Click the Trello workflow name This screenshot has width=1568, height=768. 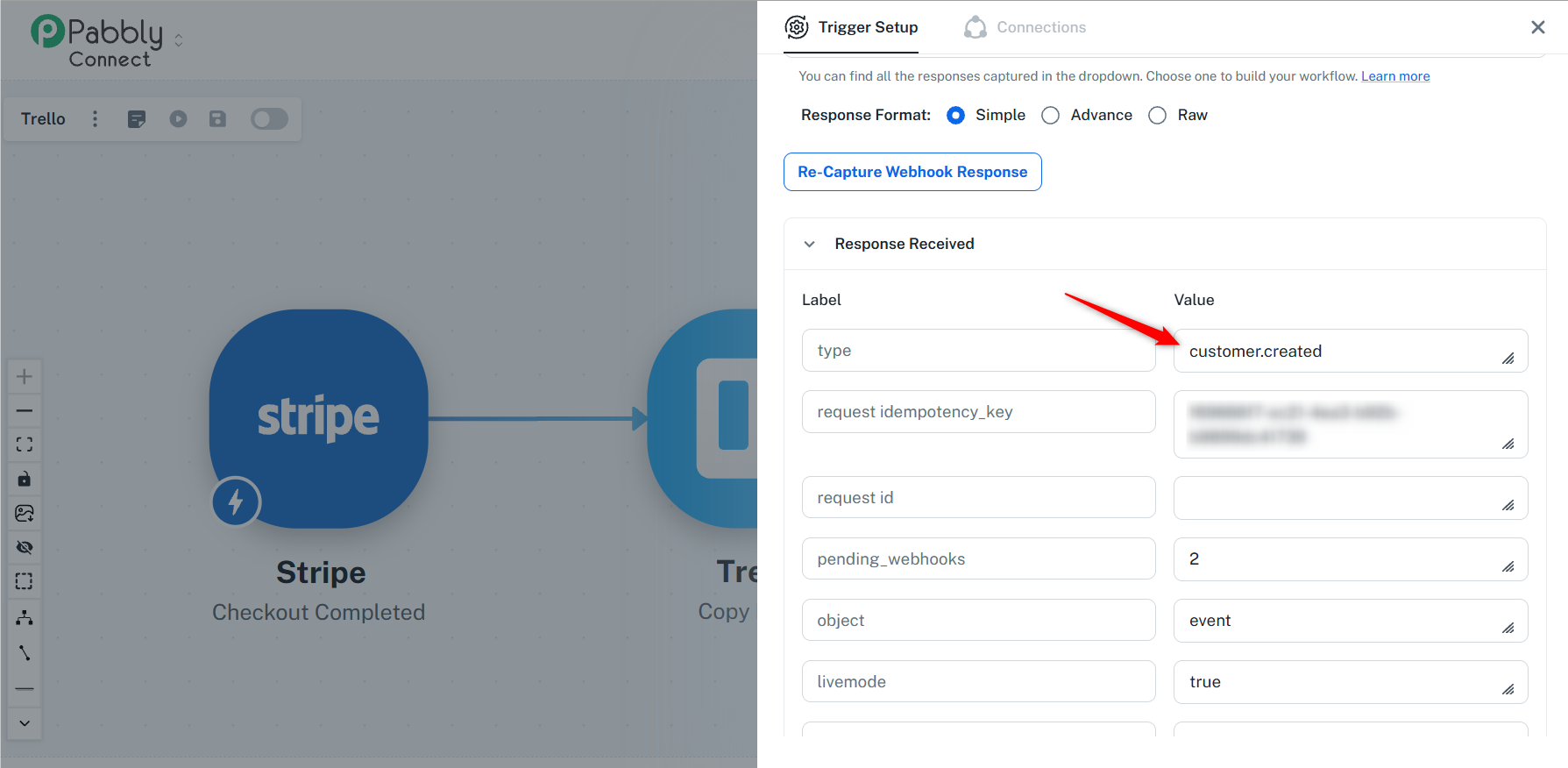pyautogui.click(x=43, y=119)
